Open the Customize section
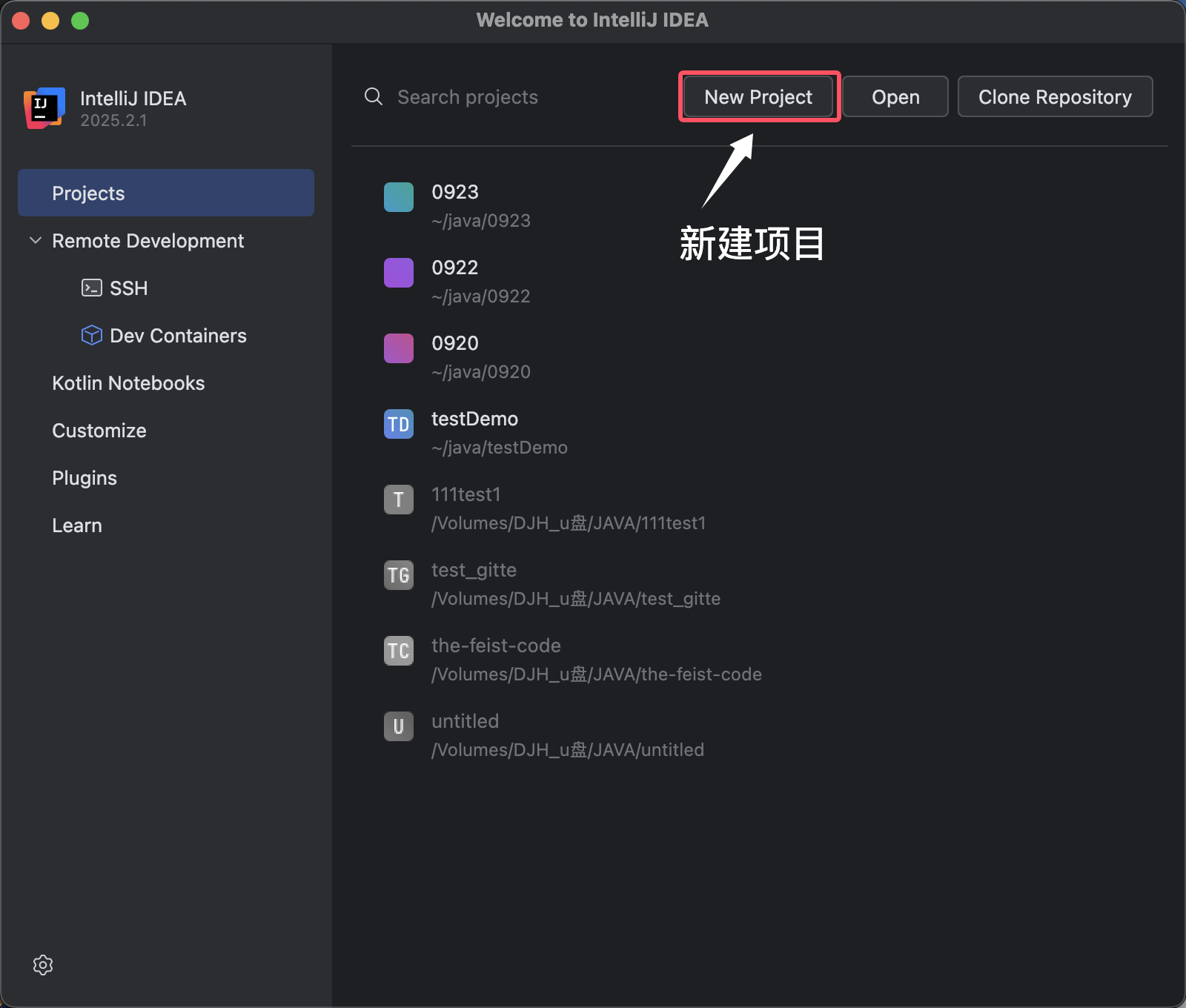 point(99,430)
